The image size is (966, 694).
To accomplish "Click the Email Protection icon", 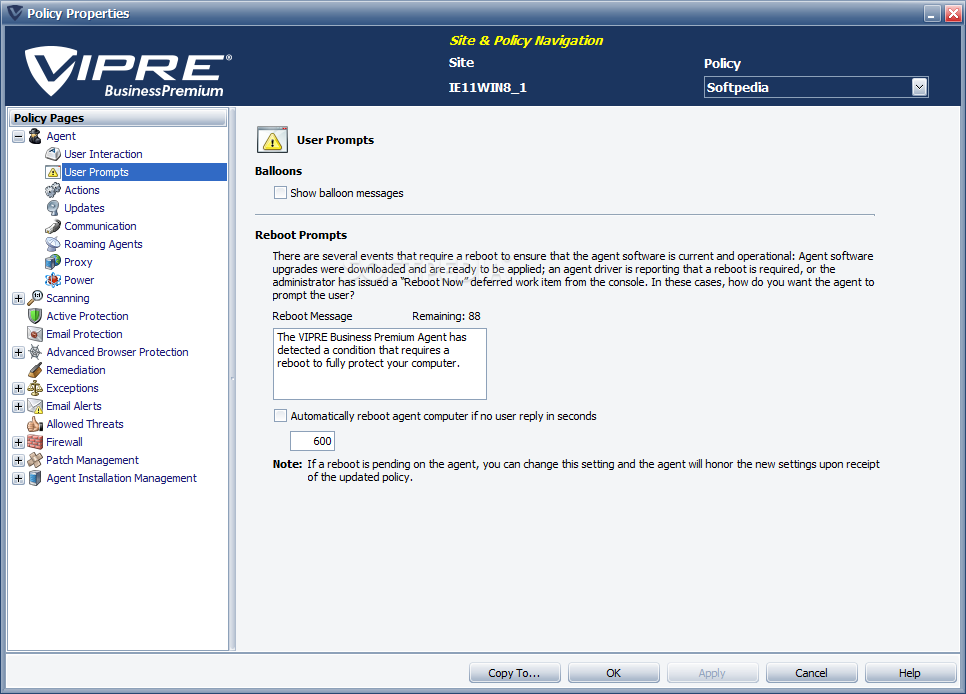I will point(35,334).
